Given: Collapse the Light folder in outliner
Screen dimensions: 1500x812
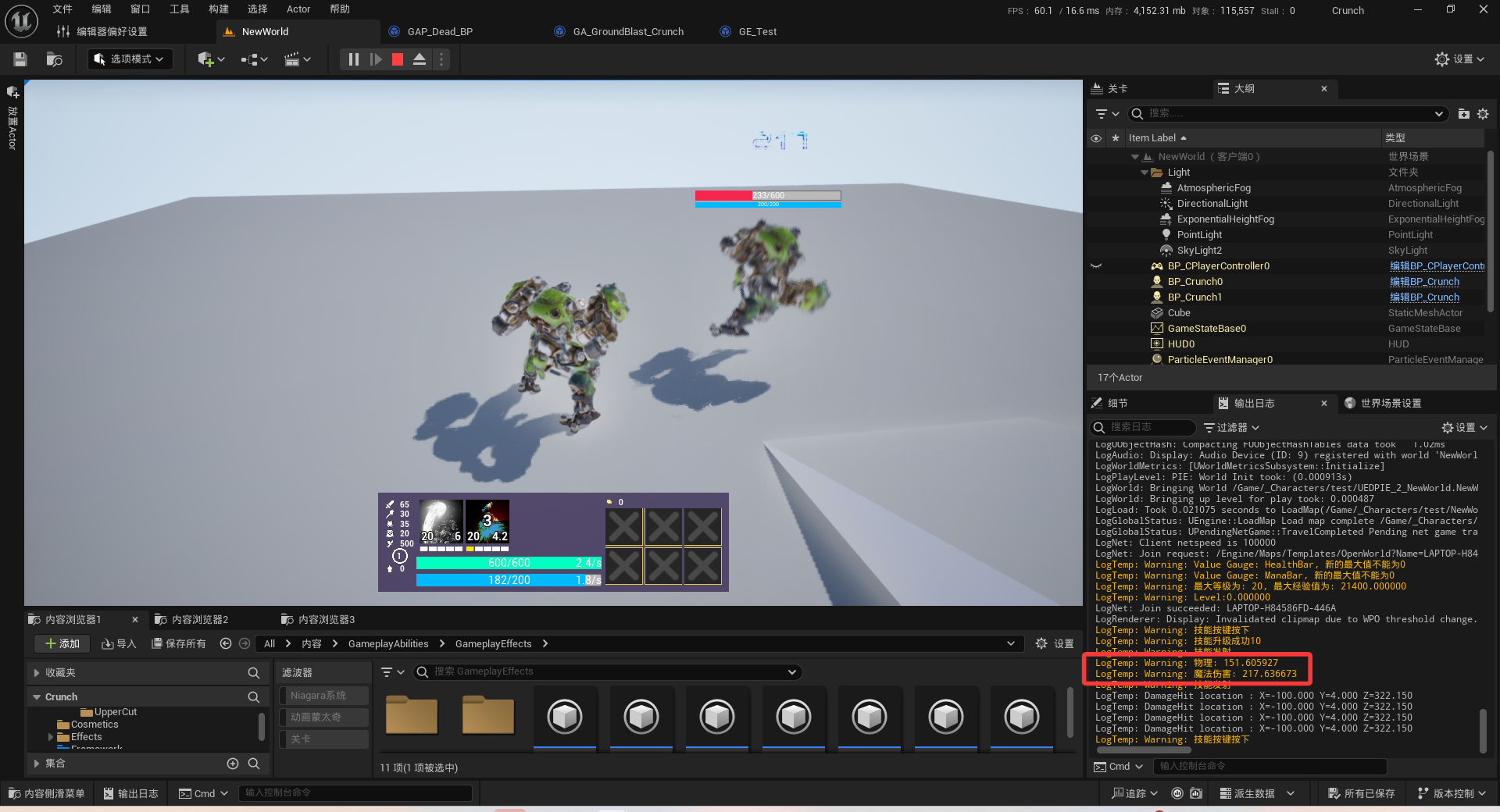Looking at the screenshot, I should 1145,173.
